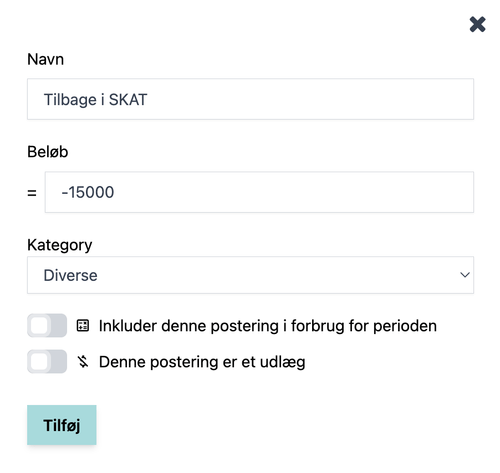Click the chevron arrow in the Kategory select
500x473 pixels.
tap(465, 275)
